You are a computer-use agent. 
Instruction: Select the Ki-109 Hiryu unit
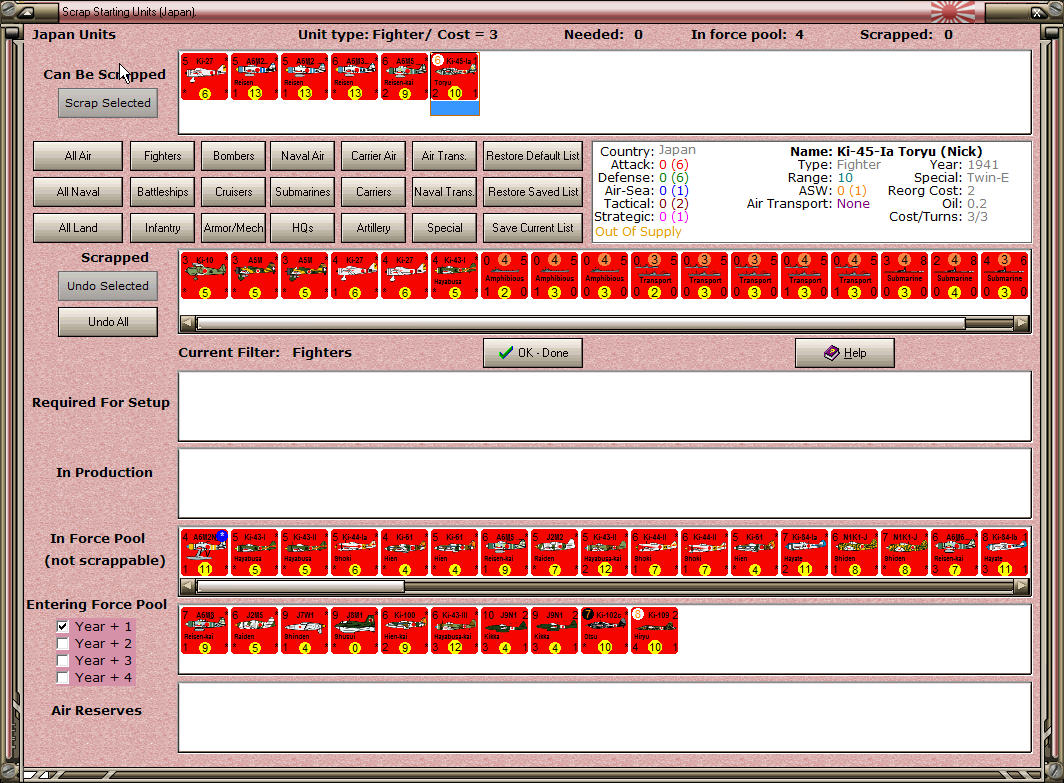(655, 630)
